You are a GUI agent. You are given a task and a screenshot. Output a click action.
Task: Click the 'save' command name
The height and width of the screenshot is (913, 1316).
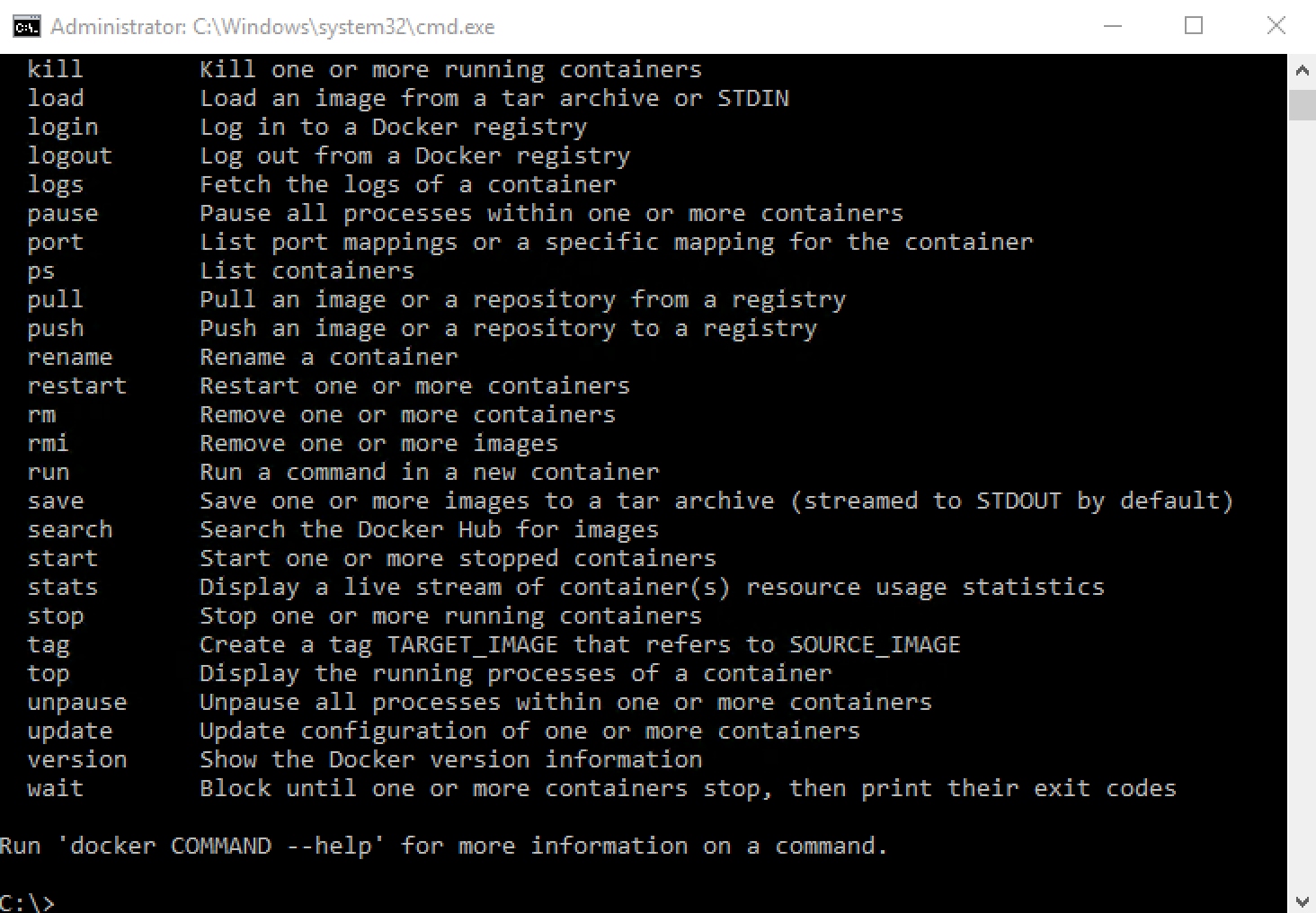[x=55, y=501]
